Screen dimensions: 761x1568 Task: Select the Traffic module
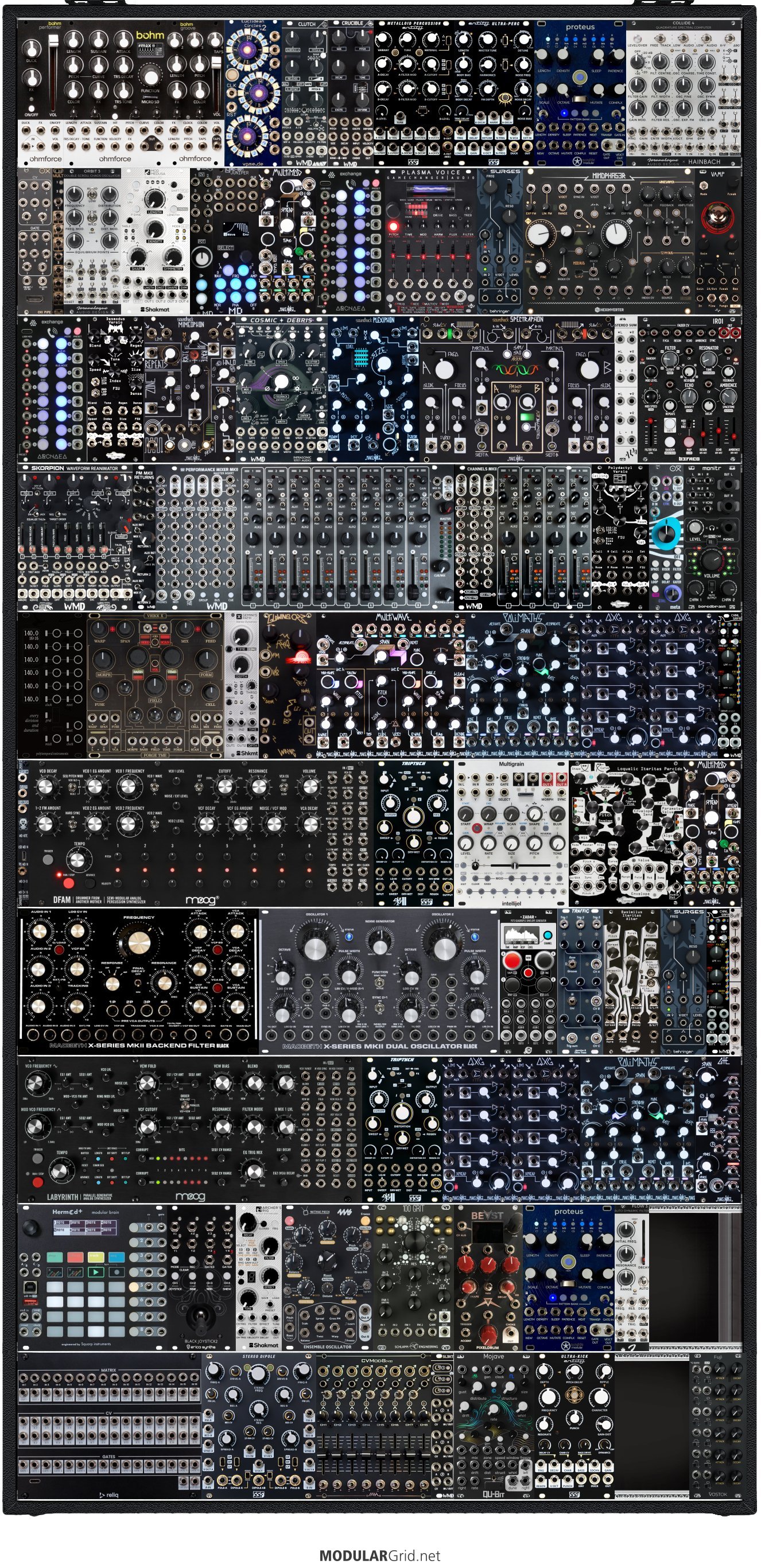coord(579,982)
